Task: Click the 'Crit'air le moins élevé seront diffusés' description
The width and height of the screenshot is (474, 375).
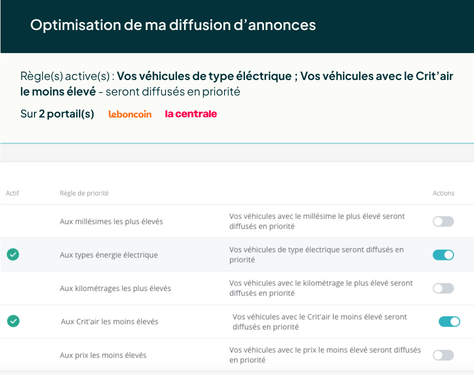Action: 320,322
